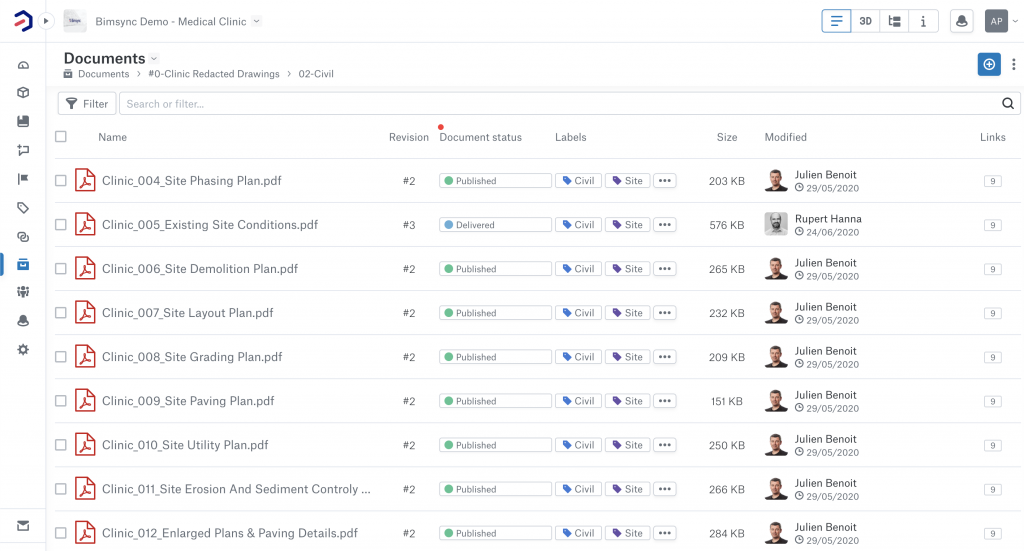Open the tree structure view icon
1024x551 pixels.
[895, 21]
